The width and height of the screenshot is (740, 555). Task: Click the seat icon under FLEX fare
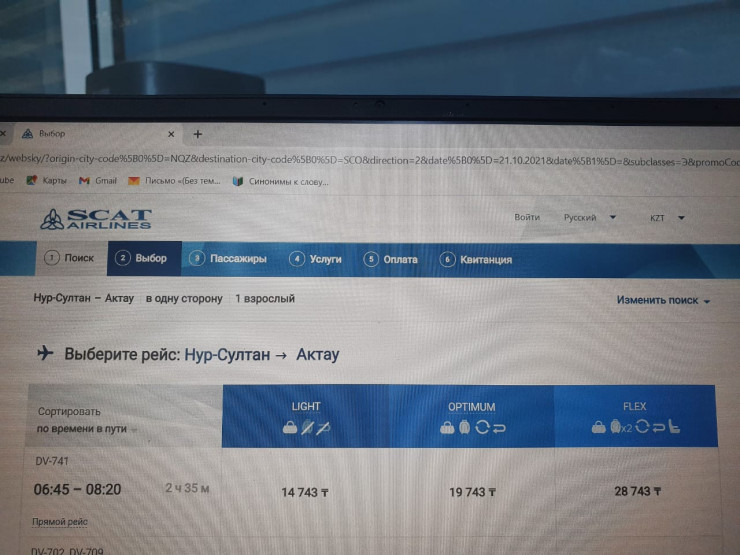click(x=675, y=428)
